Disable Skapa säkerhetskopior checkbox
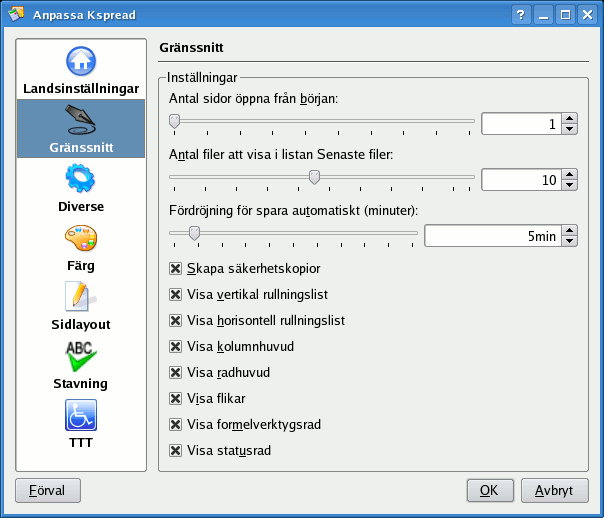Image resolution: width=604 pixels, height=518 pixels. tap(176, 269)
